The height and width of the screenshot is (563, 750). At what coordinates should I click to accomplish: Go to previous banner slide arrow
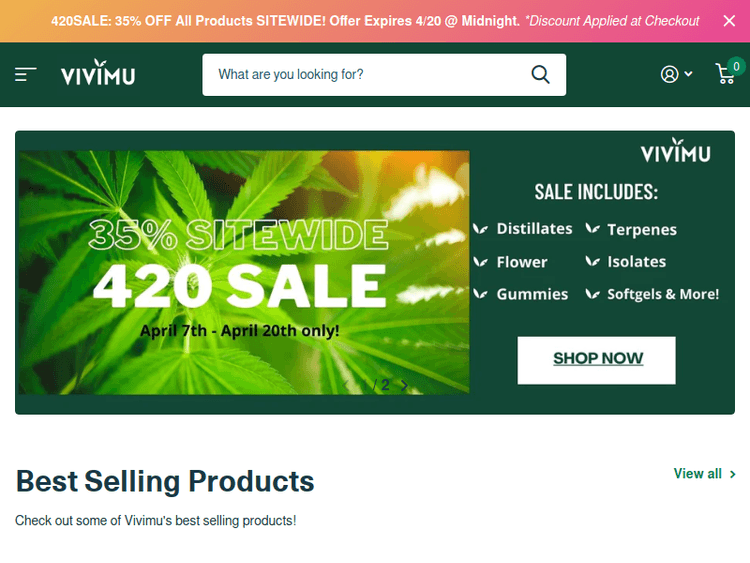(346, 385)
